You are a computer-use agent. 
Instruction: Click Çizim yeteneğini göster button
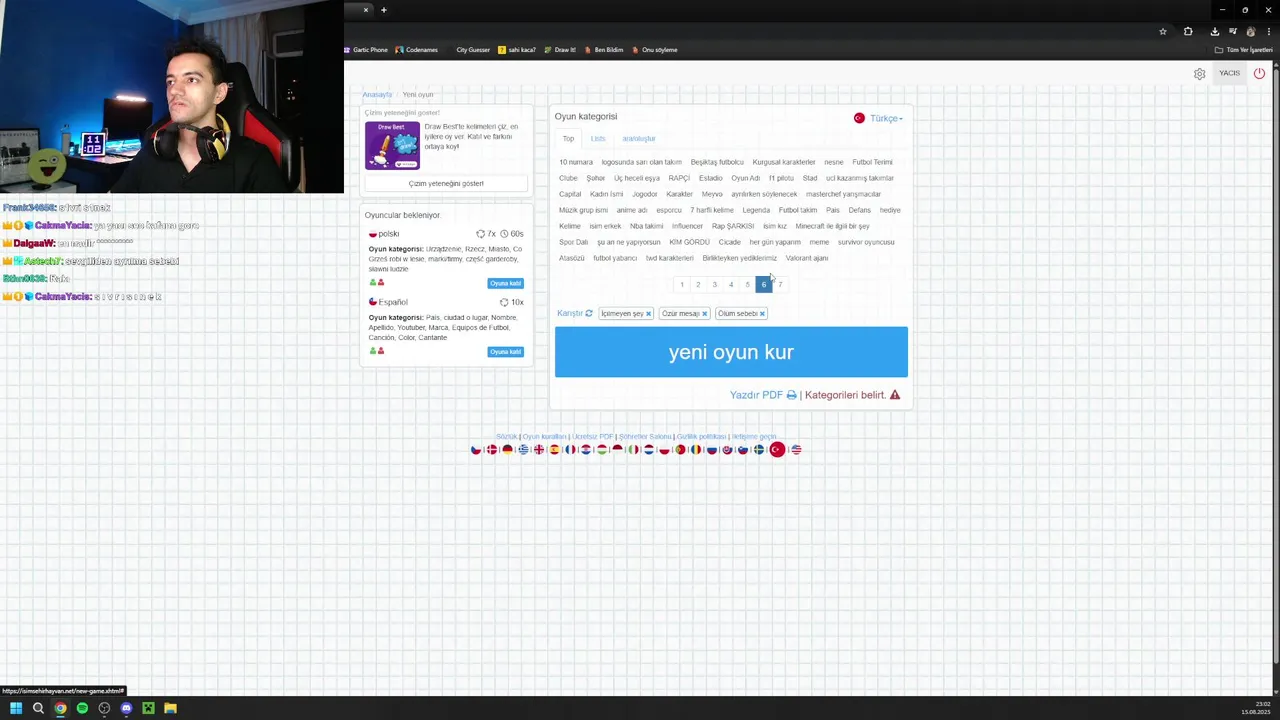(446, 184)
